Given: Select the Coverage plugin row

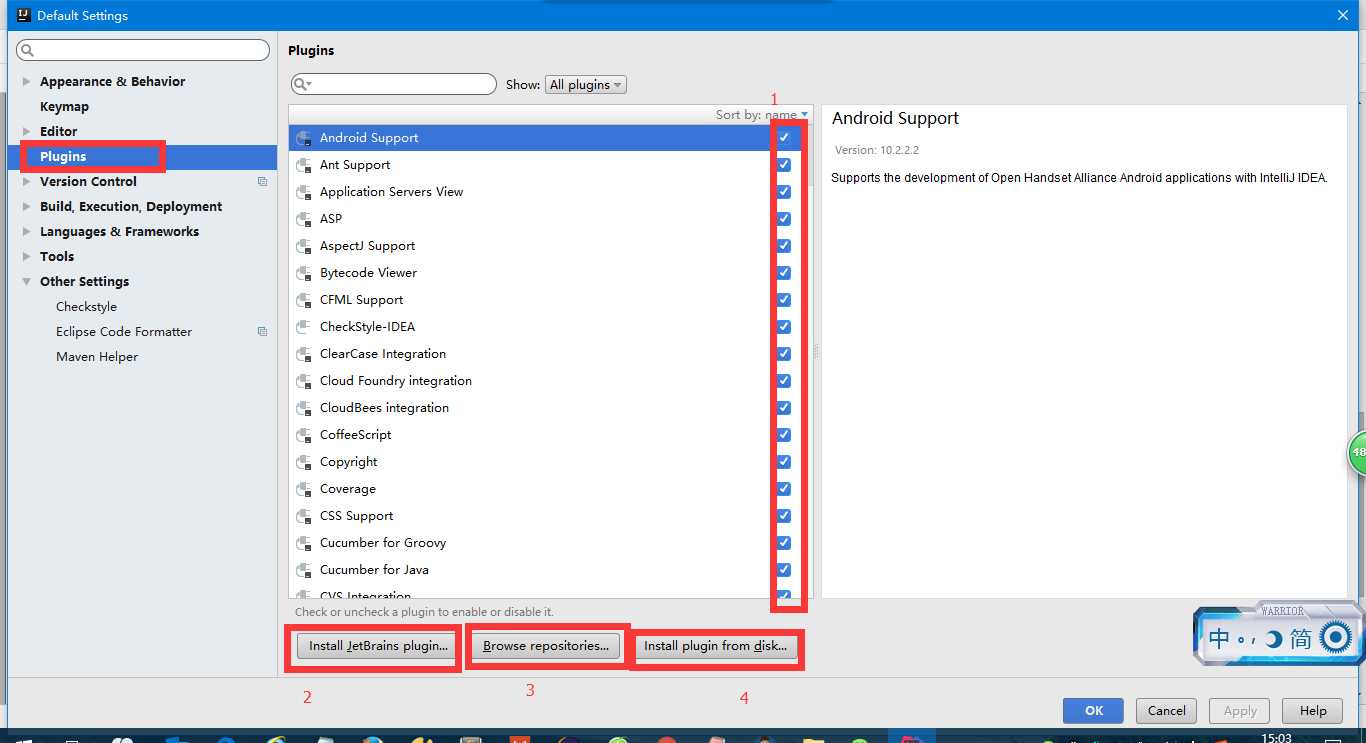Looking at the screenshot, I should pyautogui.click(x=550, y=489).
